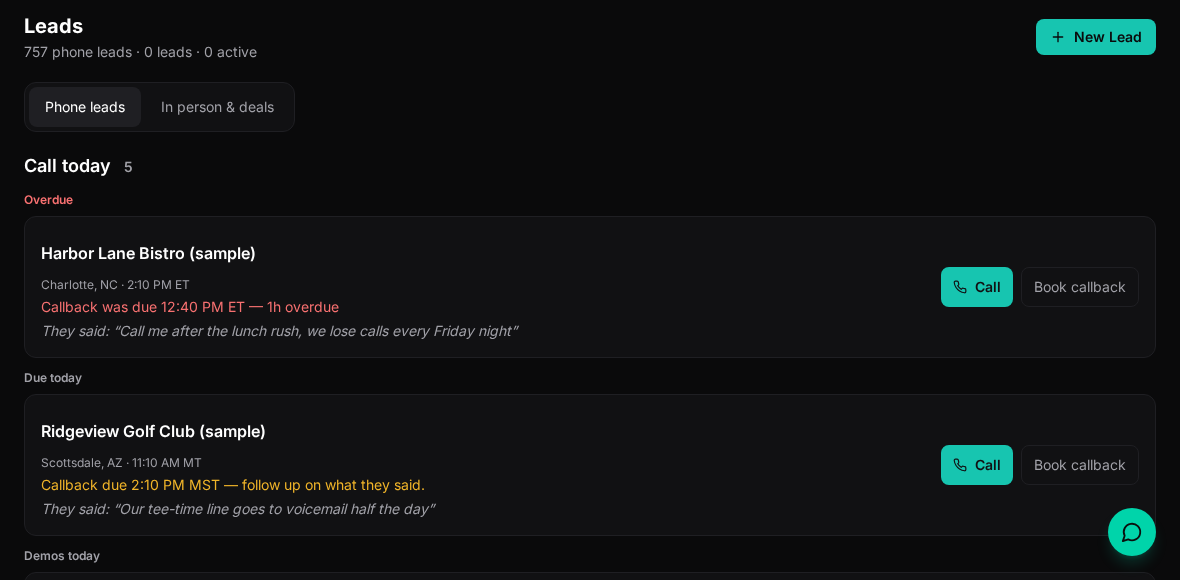Select the Due today section label
1180x580 pixels.
pos(53,378)
